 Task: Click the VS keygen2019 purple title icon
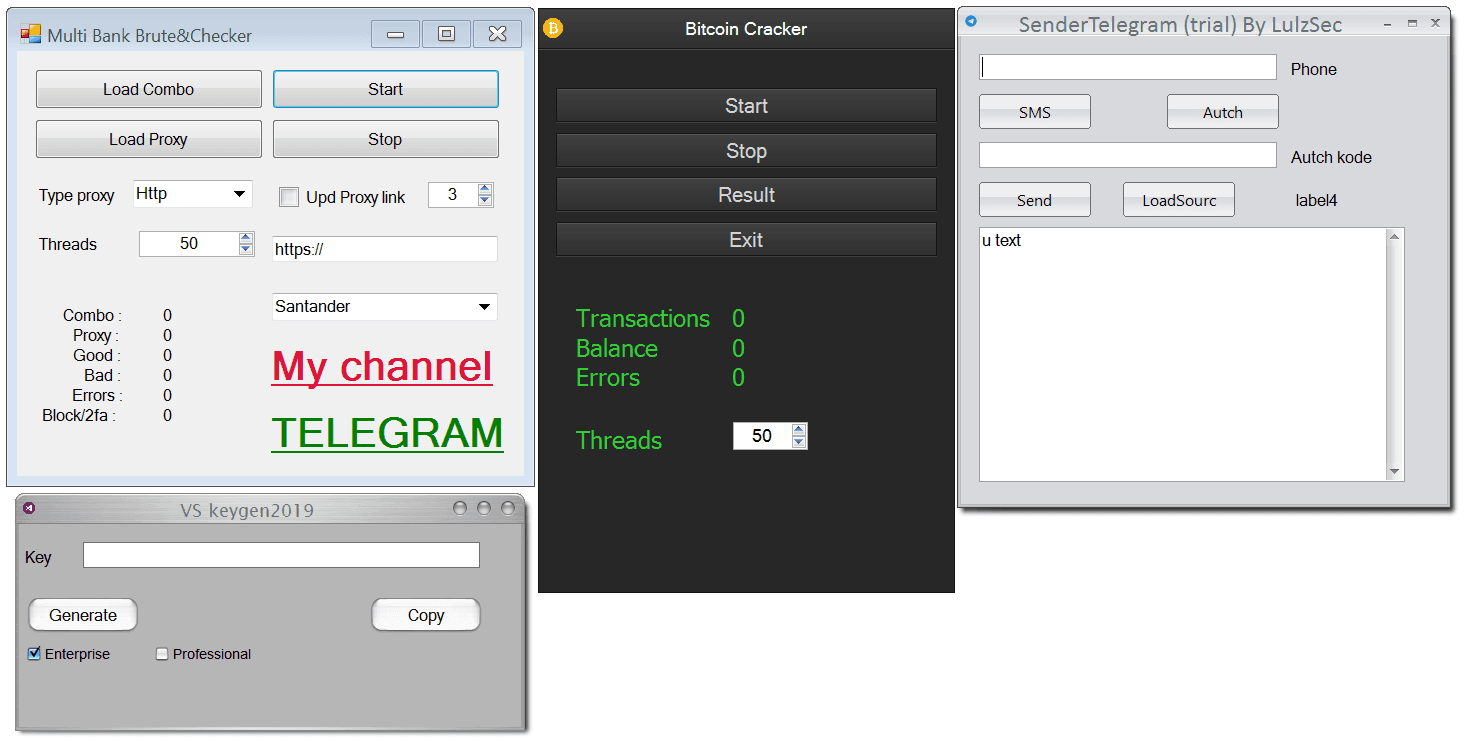click(x=30, y=508)
